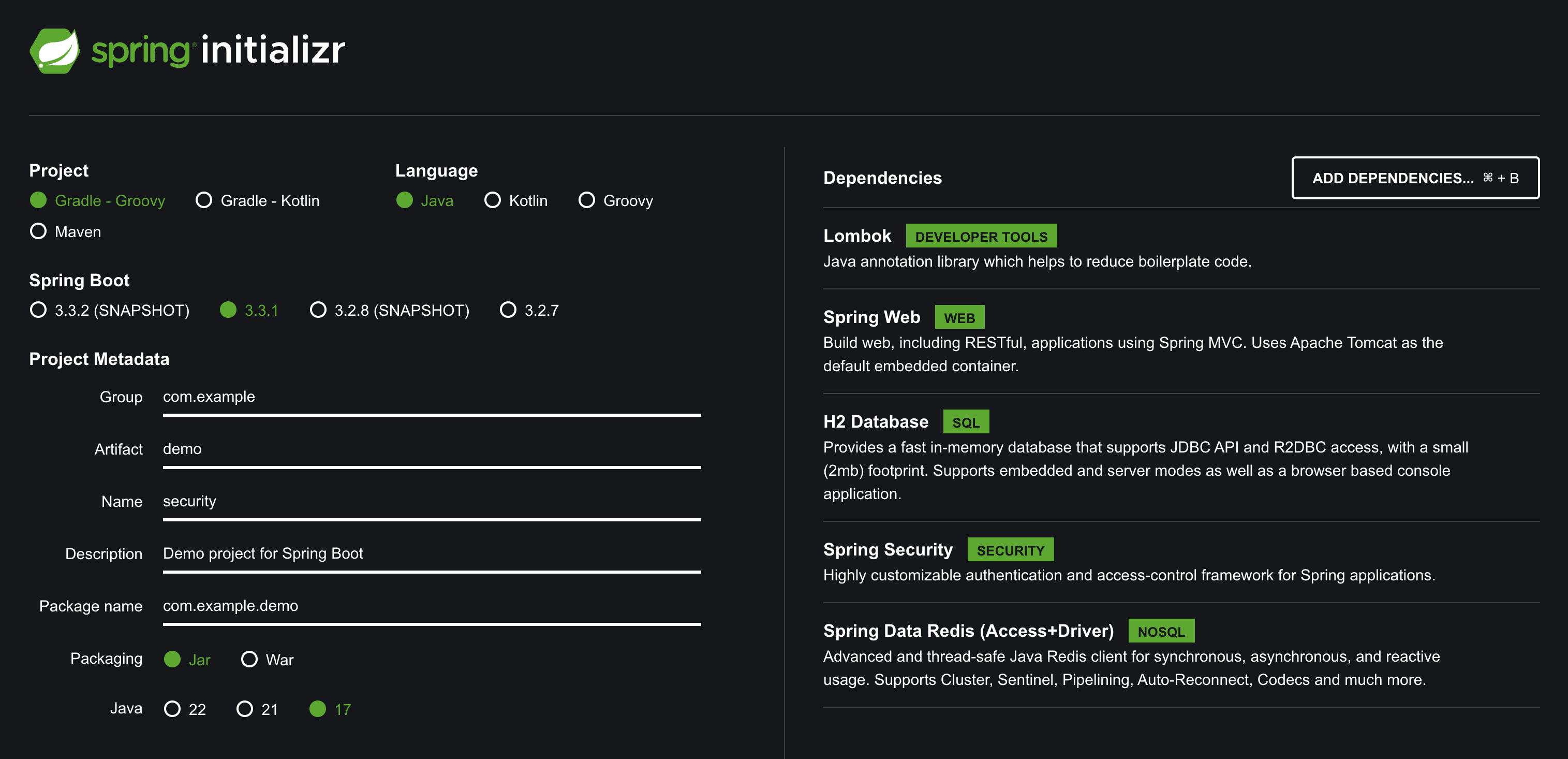Click the Spring leaf logo icon

pos(55,51)
